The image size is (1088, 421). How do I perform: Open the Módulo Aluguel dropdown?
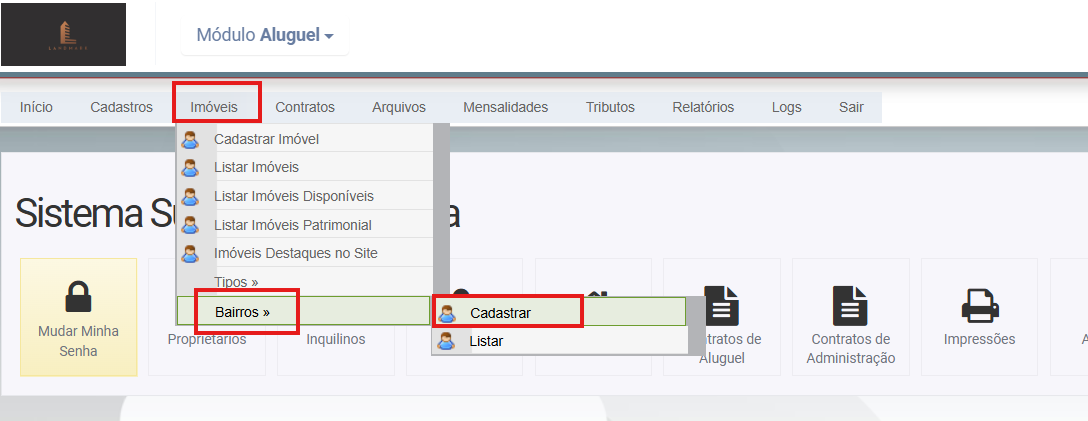tap(265, 35)
